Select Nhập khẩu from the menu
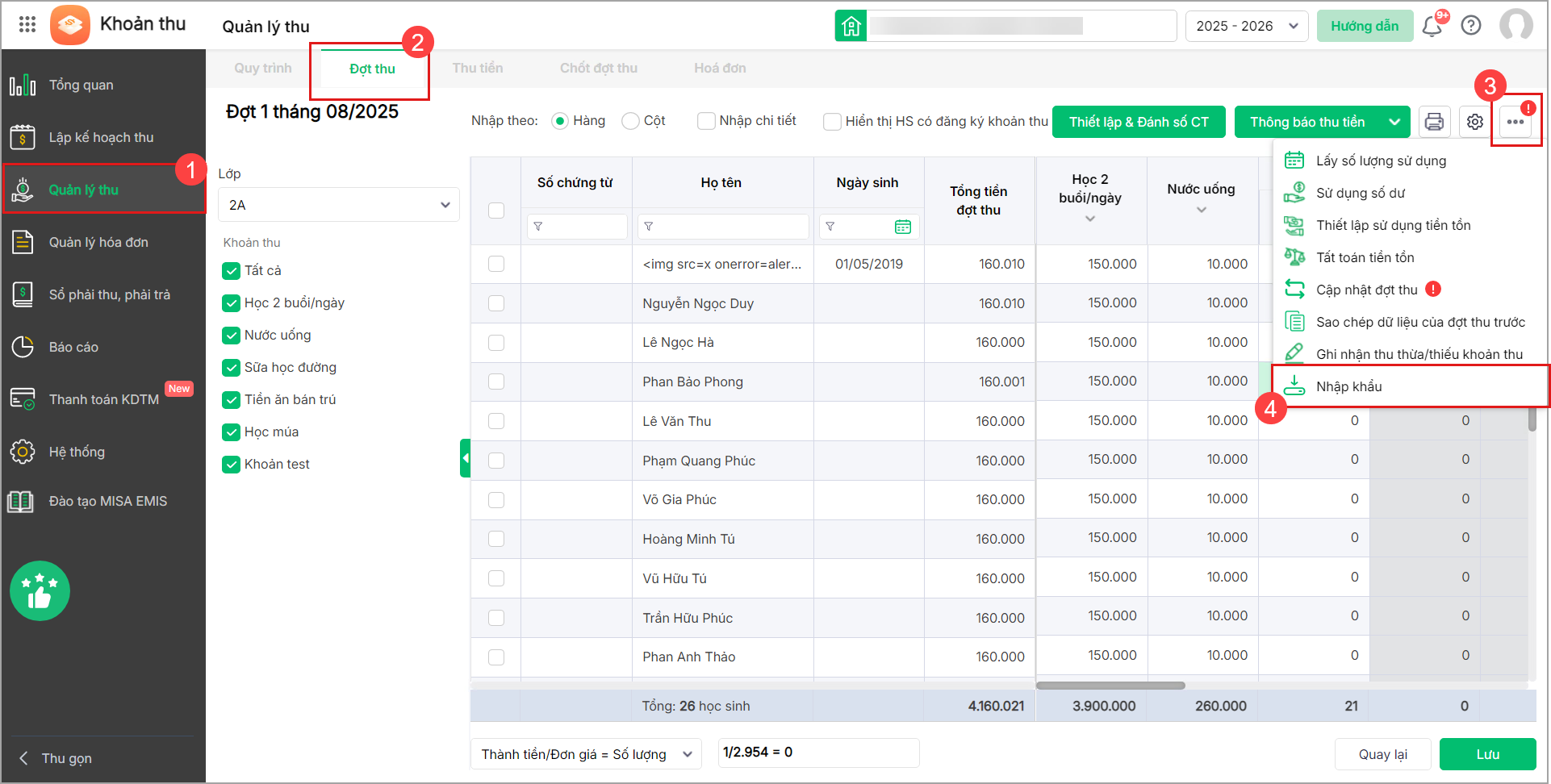Screen dimensions: 1551x784 (1349, 386)
